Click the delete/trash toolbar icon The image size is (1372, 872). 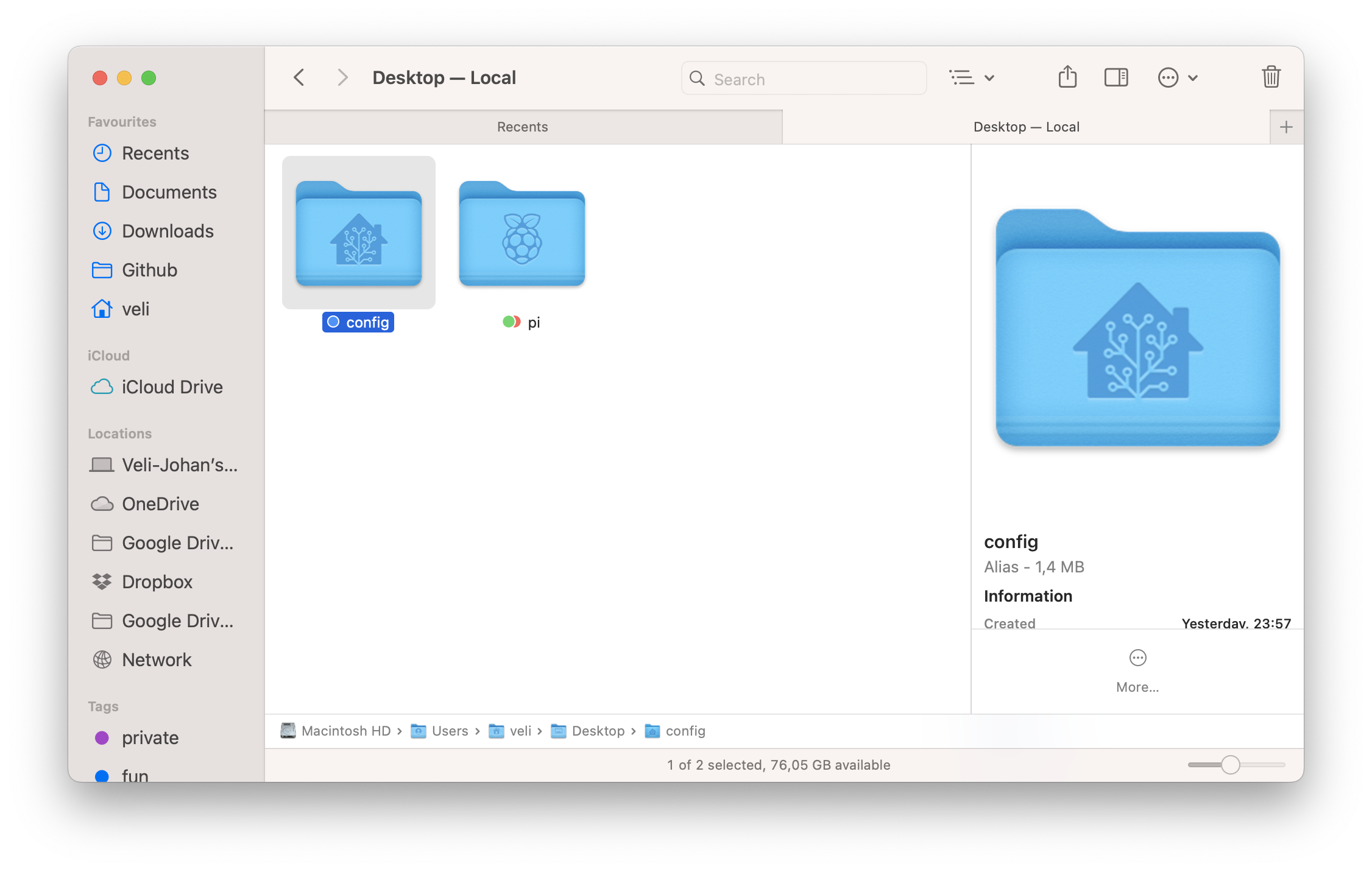(x=1271, y=77)
